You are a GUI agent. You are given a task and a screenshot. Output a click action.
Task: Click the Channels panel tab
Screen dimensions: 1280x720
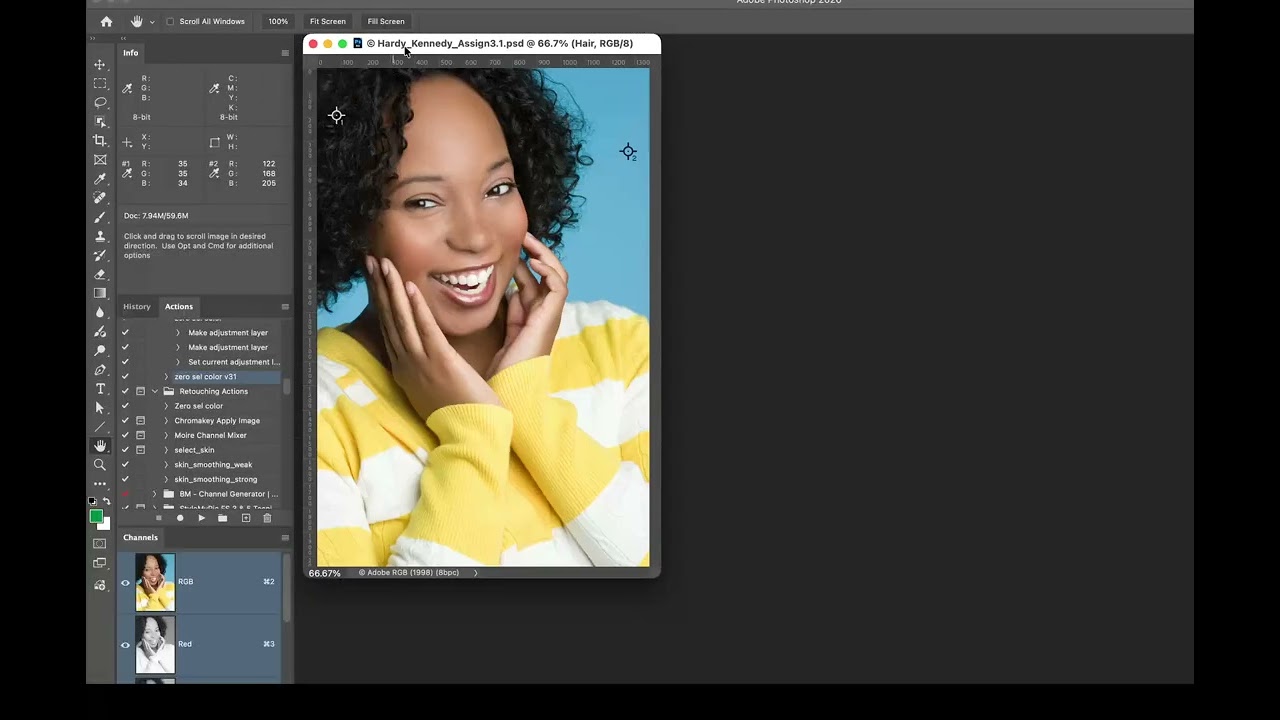coord(140,538)
